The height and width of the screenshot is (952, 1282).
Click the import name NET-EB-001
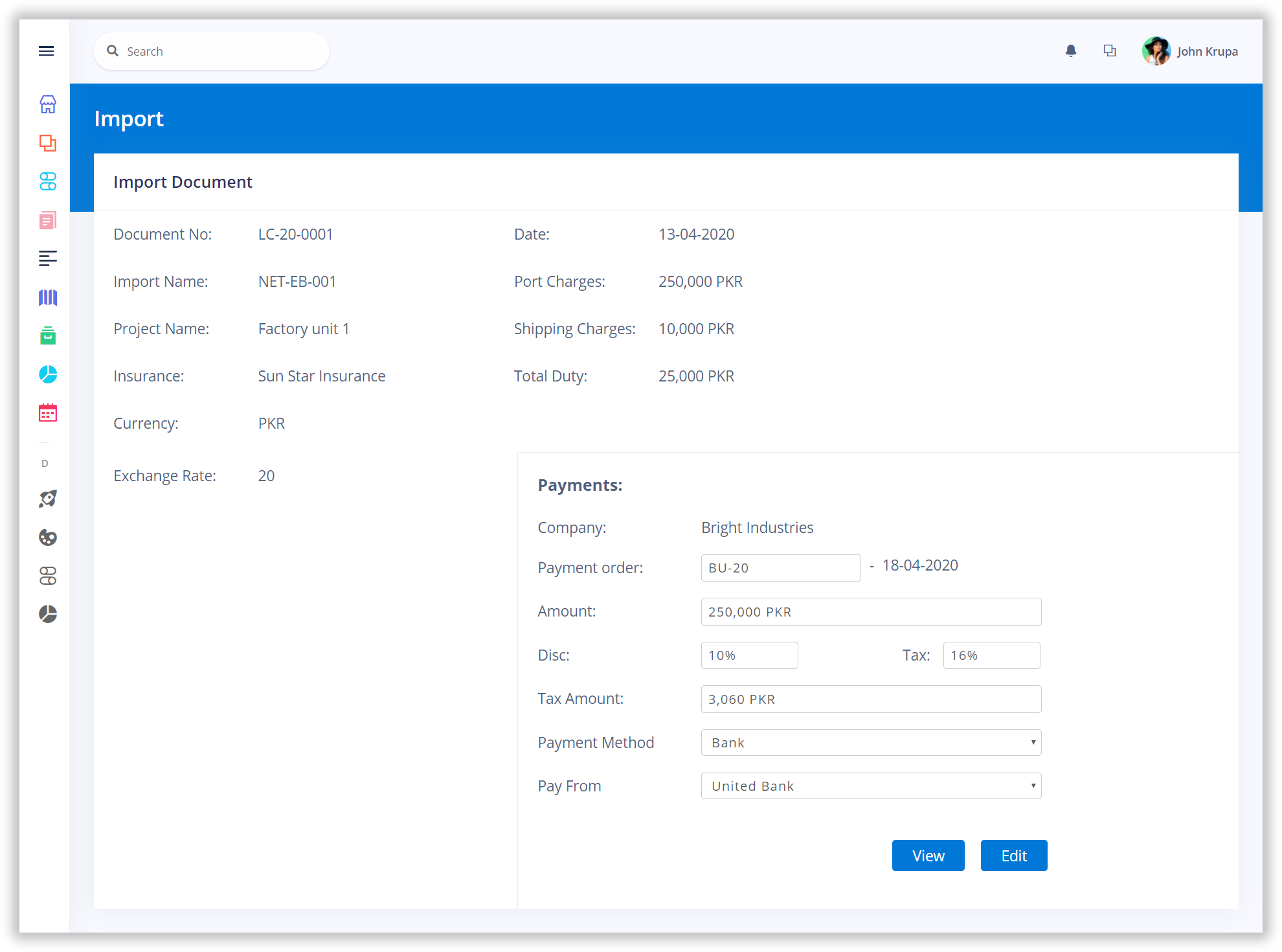297,282
